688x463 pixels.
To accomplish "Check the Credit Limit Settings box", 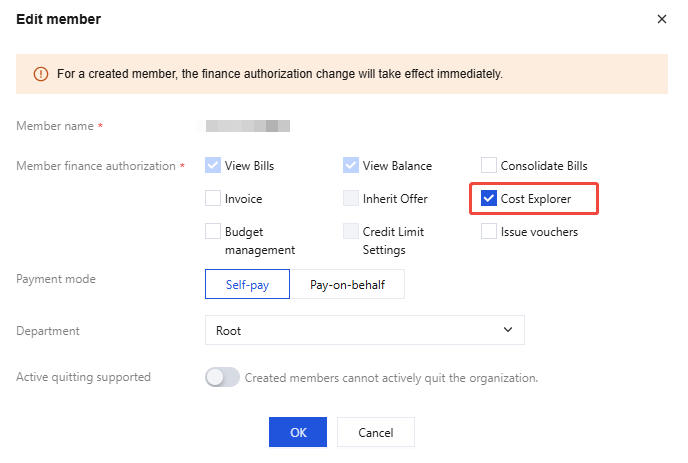I will (351, 232).
